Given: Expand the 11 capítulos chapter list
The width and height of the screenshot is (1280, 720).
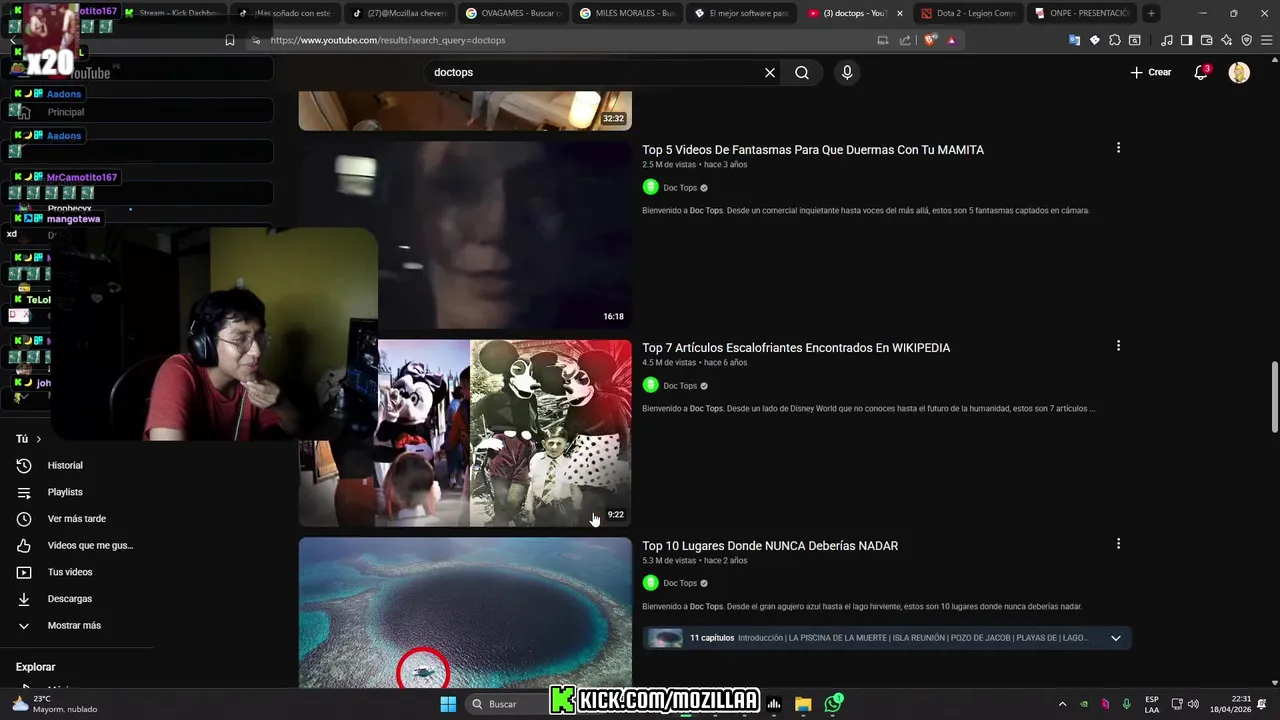Looking at the screenshot, I should point(1116,638).
